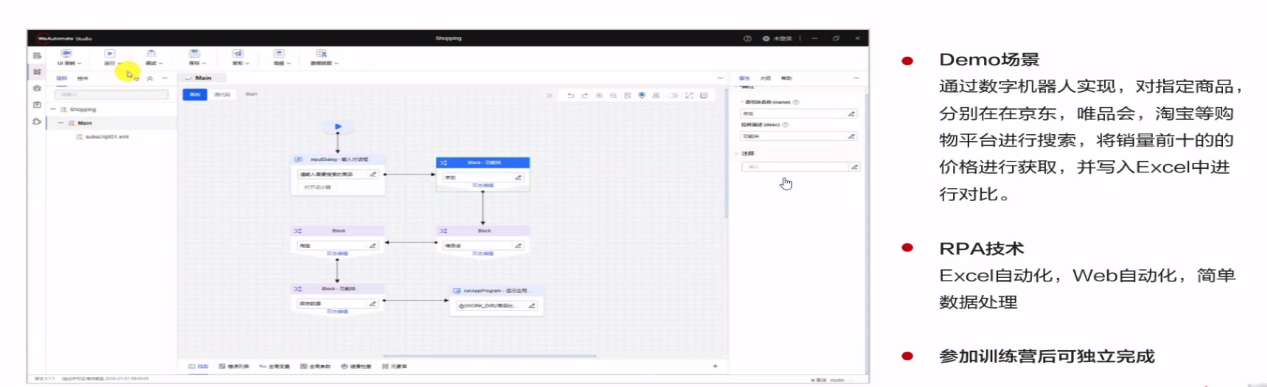This screenshot has width=1267, height=387.
Task: Click the 保存 save toolbar icon
Action: 194,53
